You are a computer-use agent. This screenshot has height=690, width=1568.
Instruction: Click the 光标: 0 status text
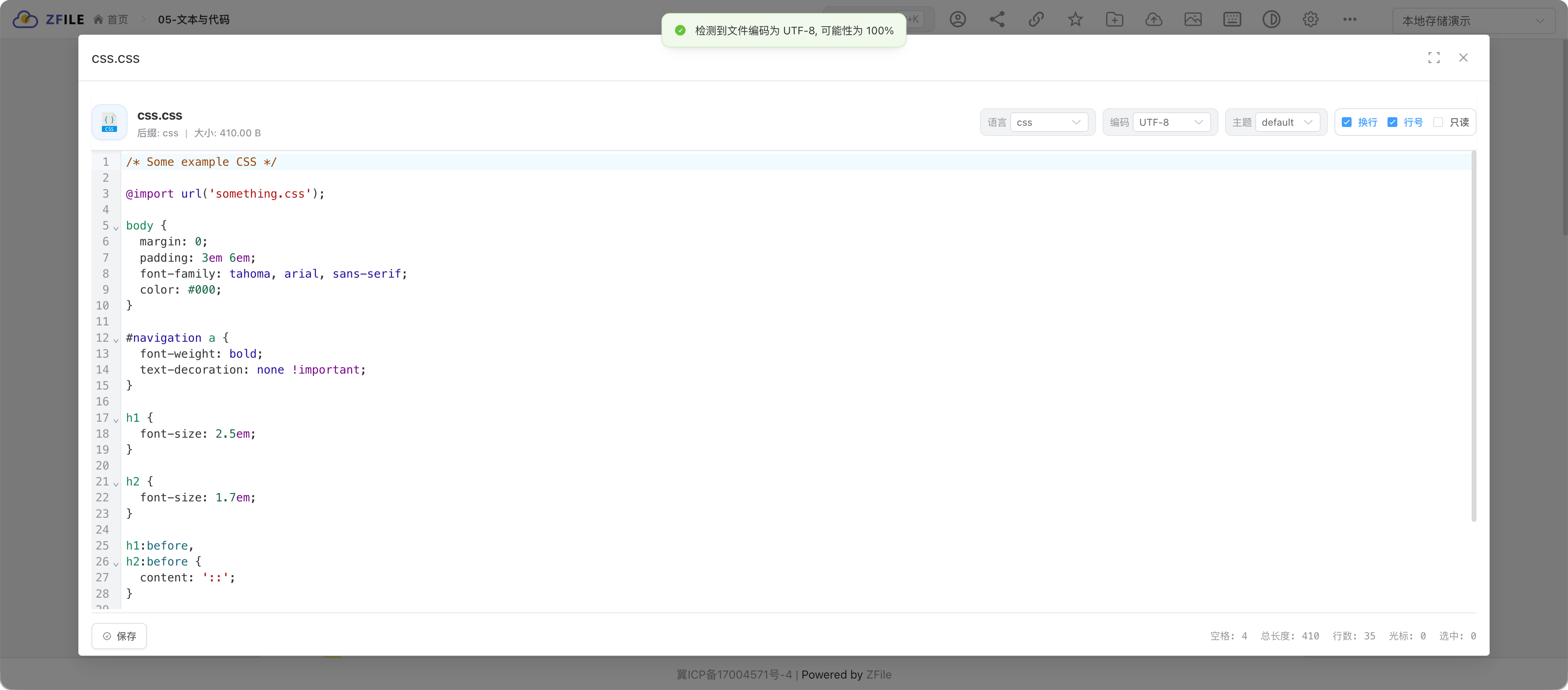[x=1407, y=636]
